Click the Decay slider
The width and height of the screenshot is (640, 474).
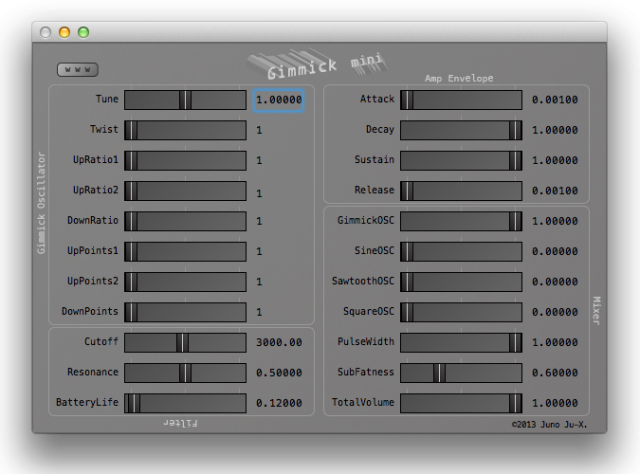[x=461, y=130]
